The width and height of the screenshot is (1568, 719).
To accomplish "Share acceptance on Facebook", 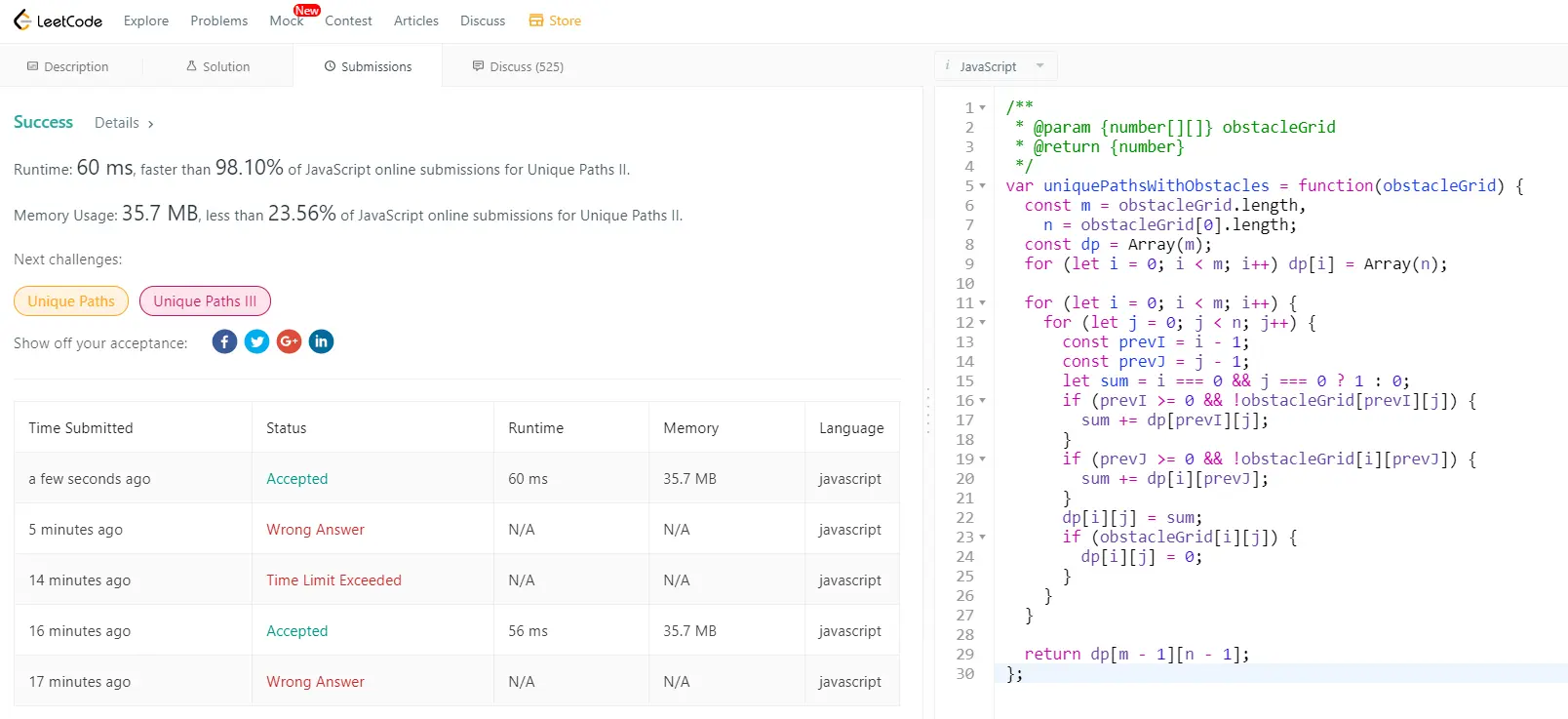I will 224,341.
